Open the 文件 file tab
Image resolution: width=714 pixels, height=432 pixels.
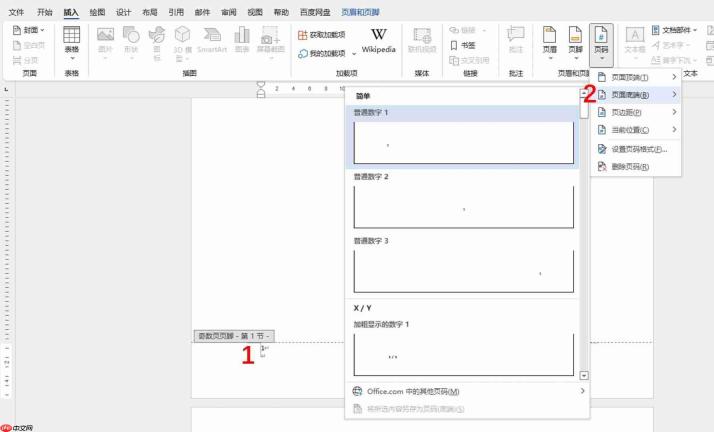(x=16, y=12)
